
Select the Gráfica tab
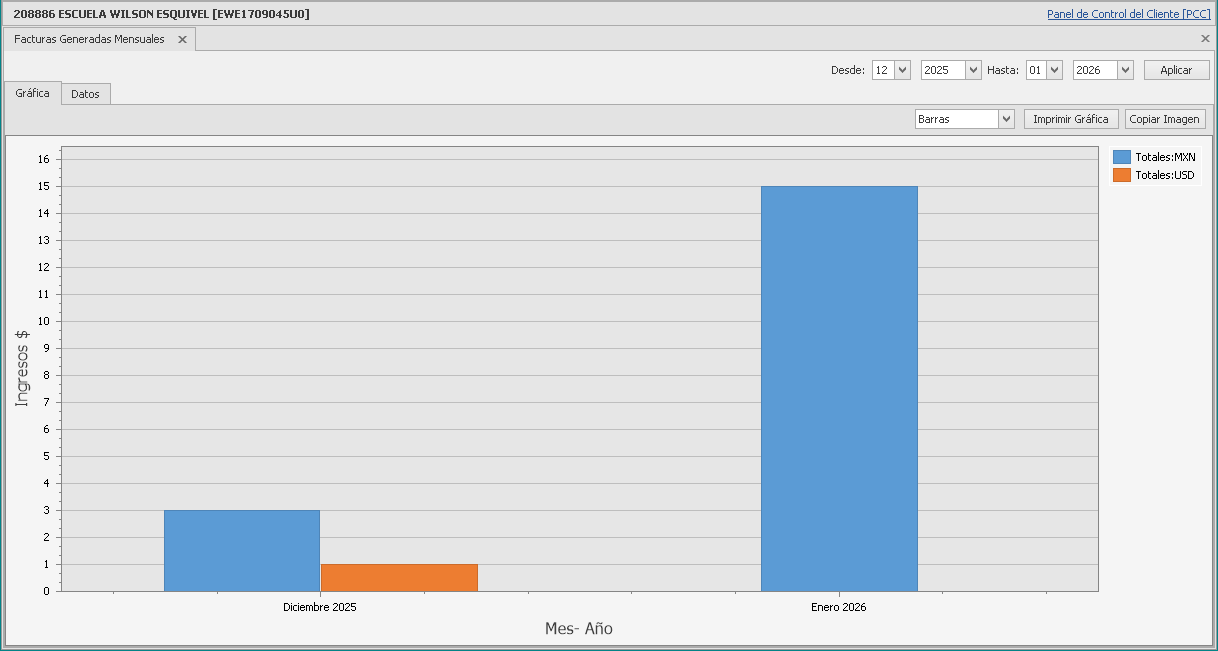click(x=33, y=93)
